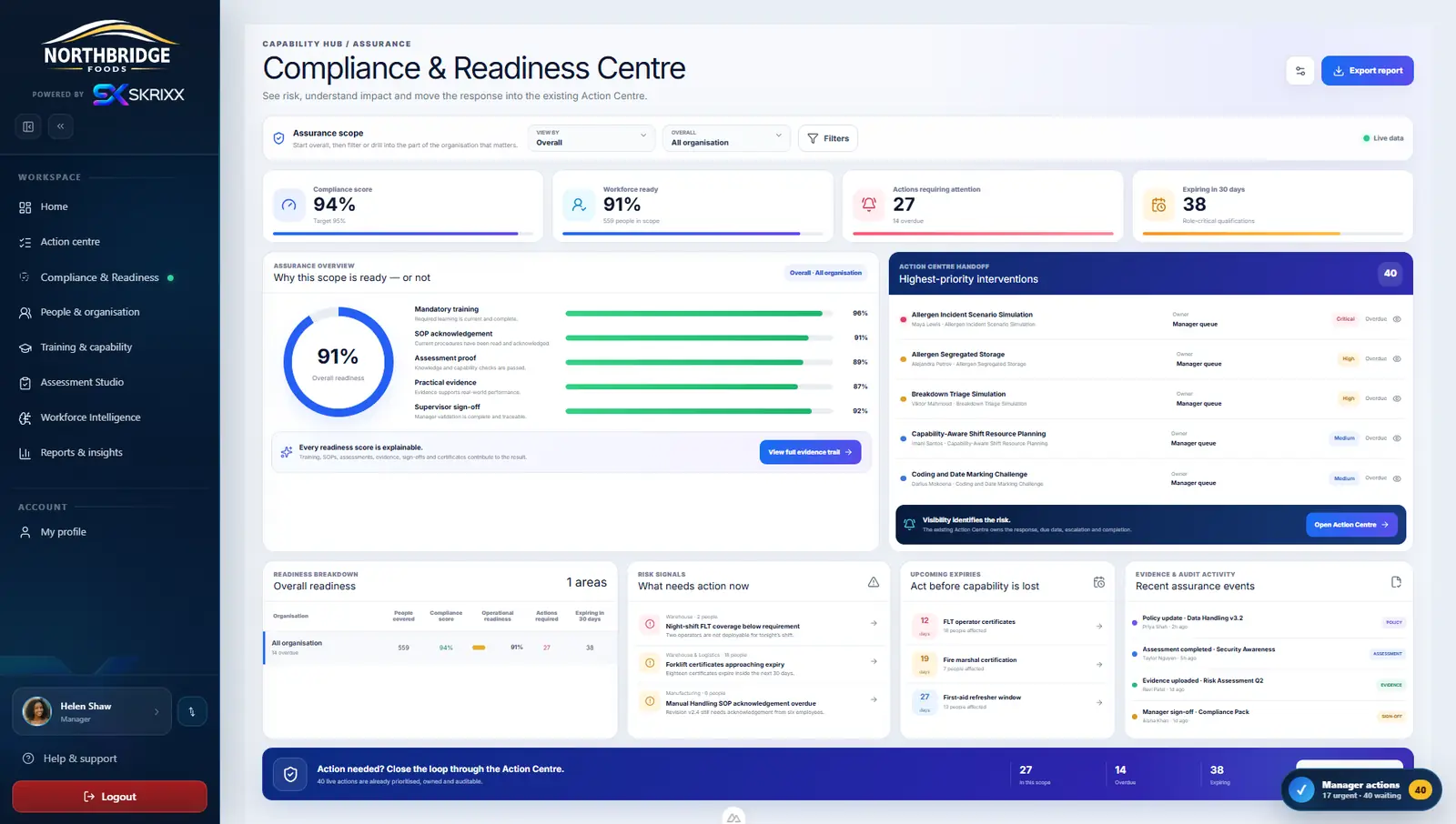Click the Home grid icon
The height and width of the screenshot is (824, 1456).
click(25, 207)
